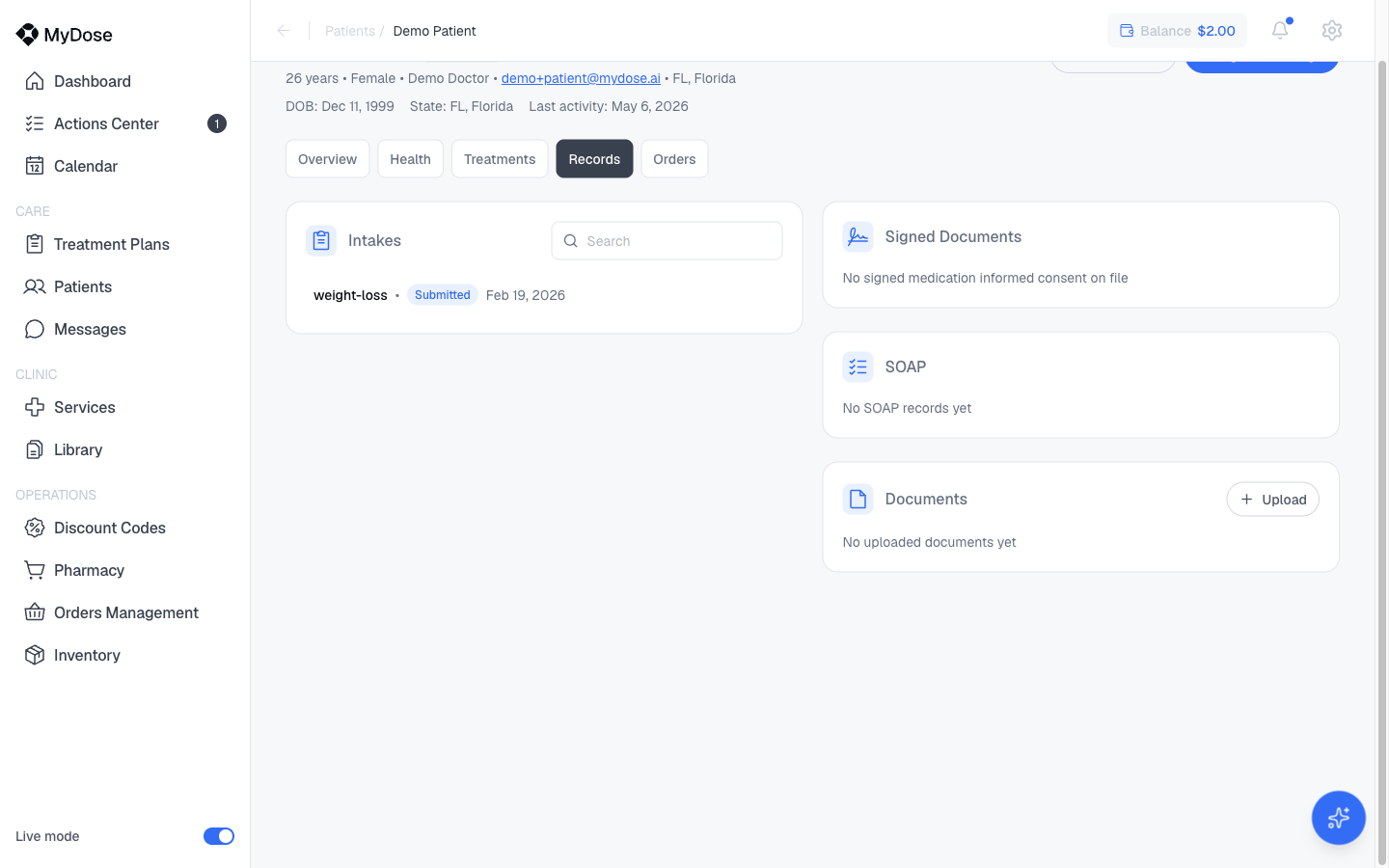
Task: Open the Services cross icon
Action: point(35,407)
